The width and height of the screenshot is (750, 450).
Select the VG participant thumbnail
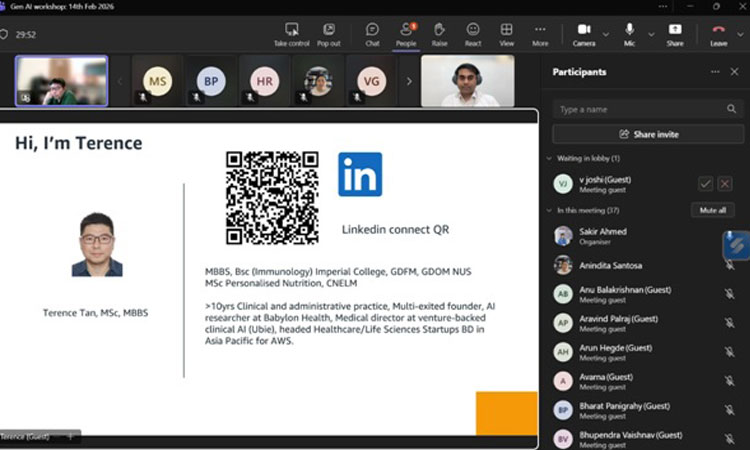[x=370, y=81]
